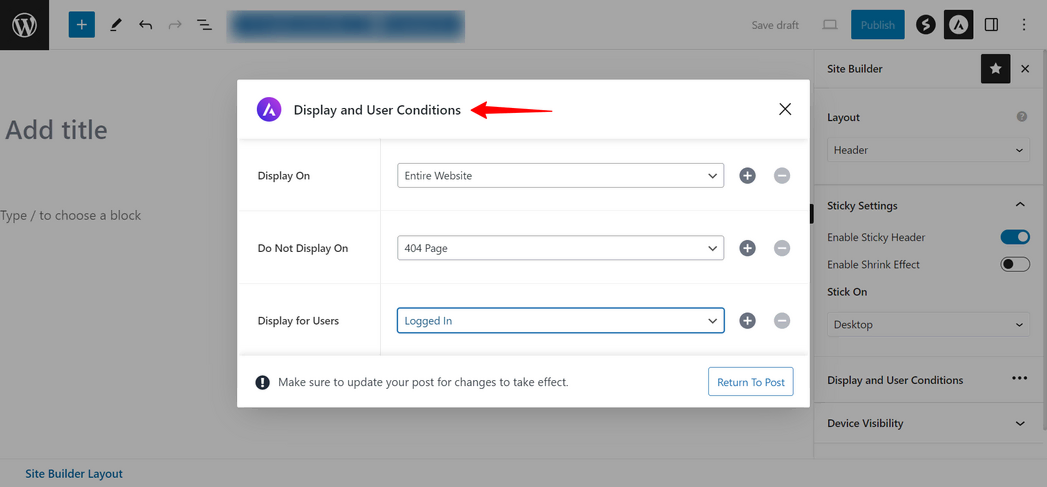Disable the Enable Sticky Header switch
Viewport: 1047px width, 487px height.
coord(1015,237)
